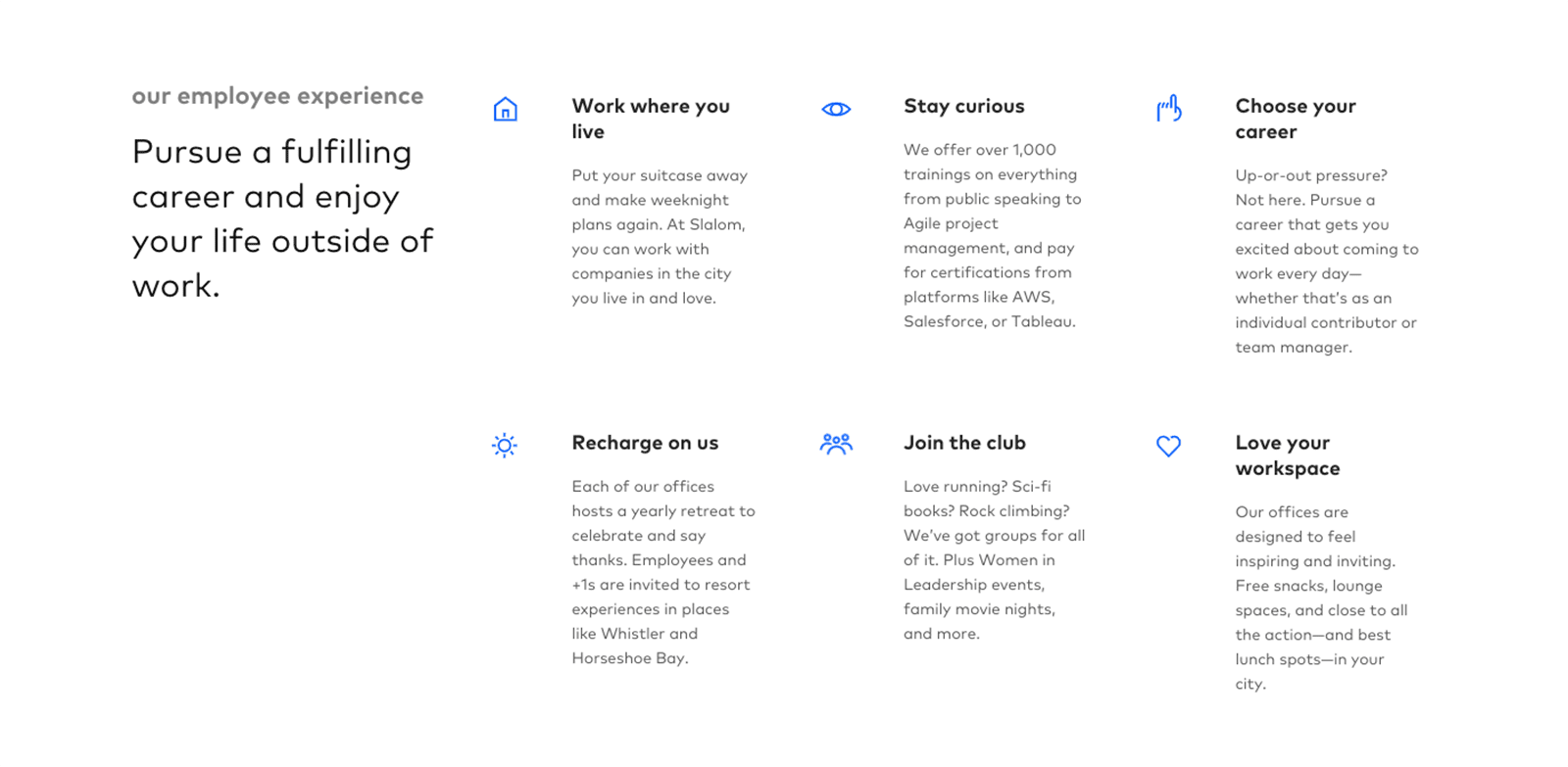
Task: Click the 'our employee experience' section label
Action: [277, 96]
